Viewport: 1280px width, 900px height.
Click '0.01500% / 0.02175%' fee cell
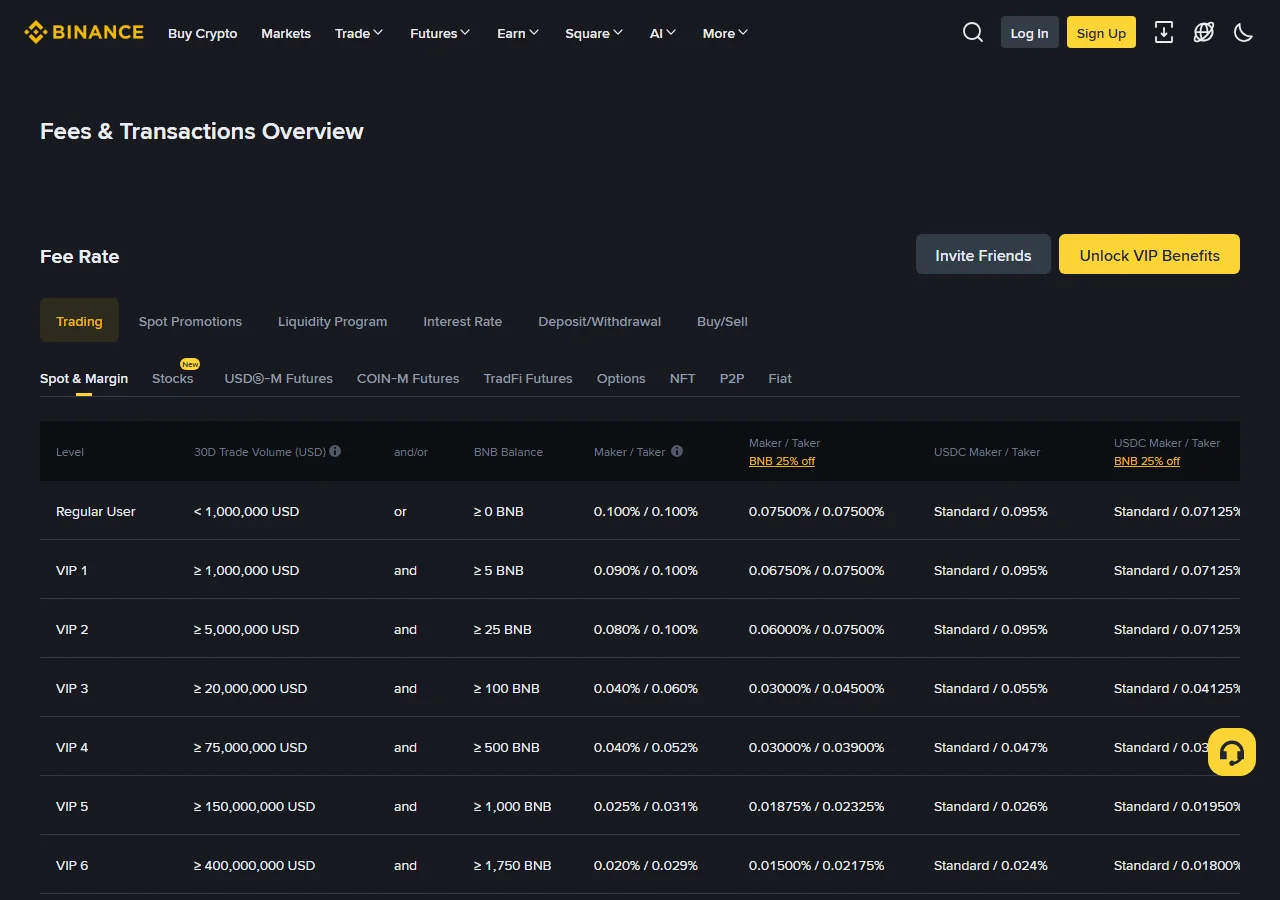[x=817, y=865]
